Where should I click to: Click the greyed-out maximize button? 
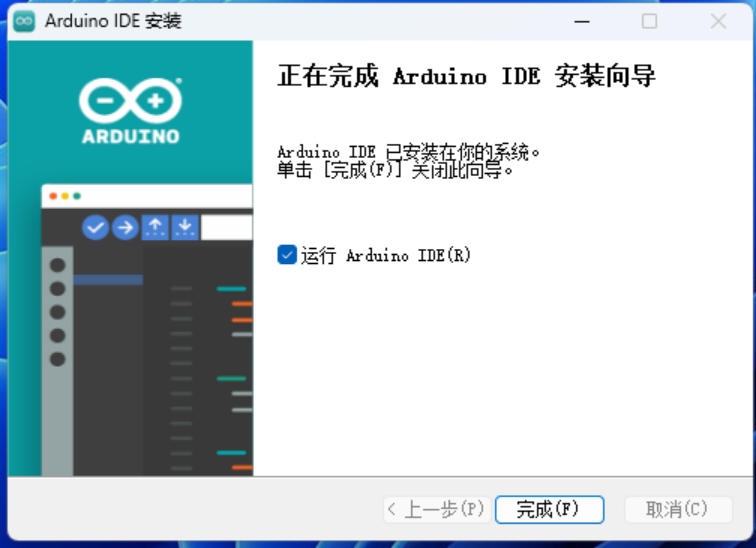tap(649, 21)
